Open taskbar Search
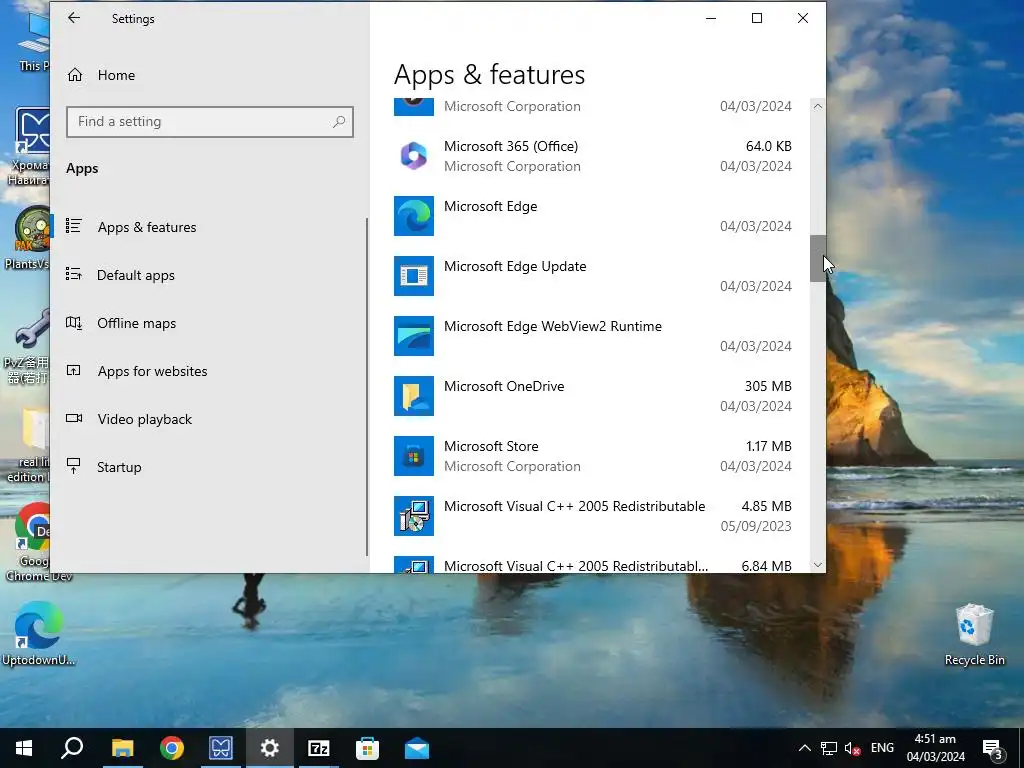The height and width of the screenshot is (768, 1024). coord(72,748)
